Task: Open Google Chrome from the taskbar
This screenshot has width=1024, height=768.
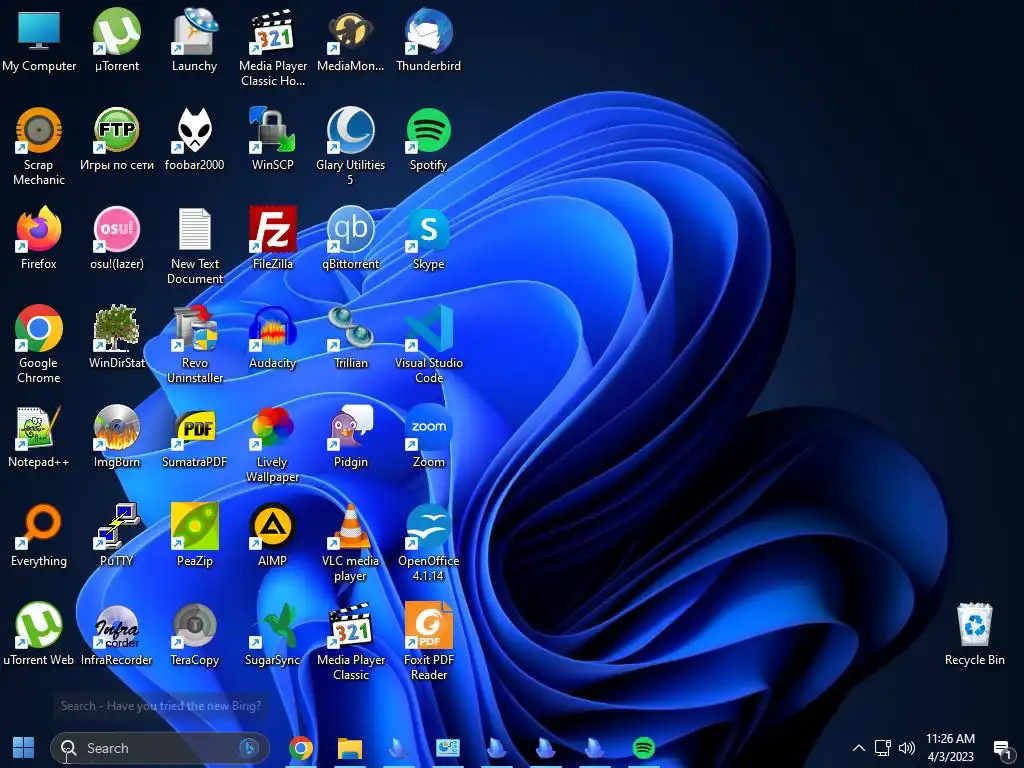Action: tap(300, 748)
